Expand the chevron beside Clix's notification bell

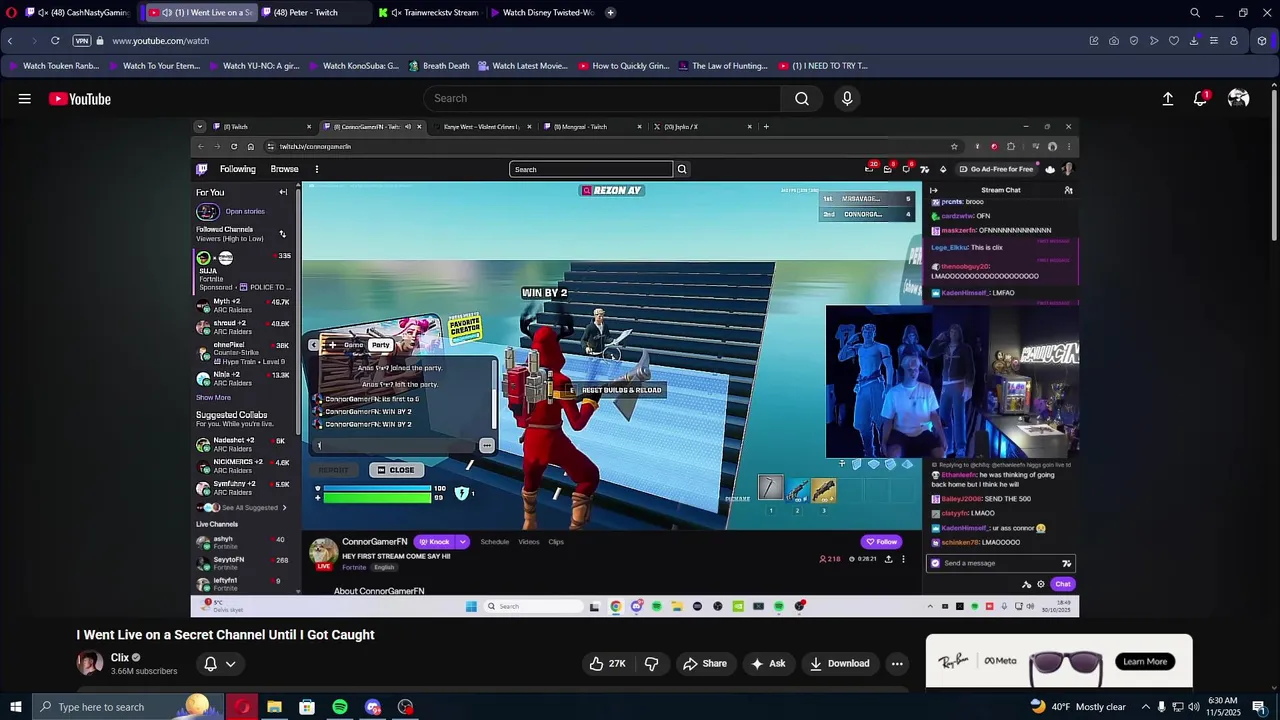click(231, 663)
